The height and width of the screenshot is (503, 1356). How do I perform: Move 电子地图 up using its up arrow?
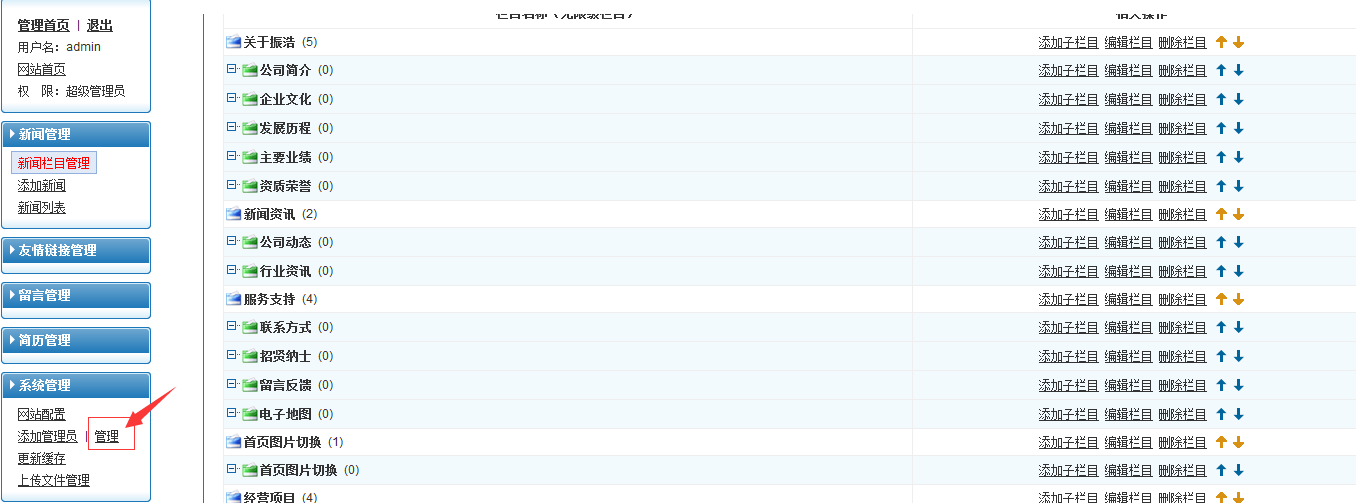(x=1221, y=414)
